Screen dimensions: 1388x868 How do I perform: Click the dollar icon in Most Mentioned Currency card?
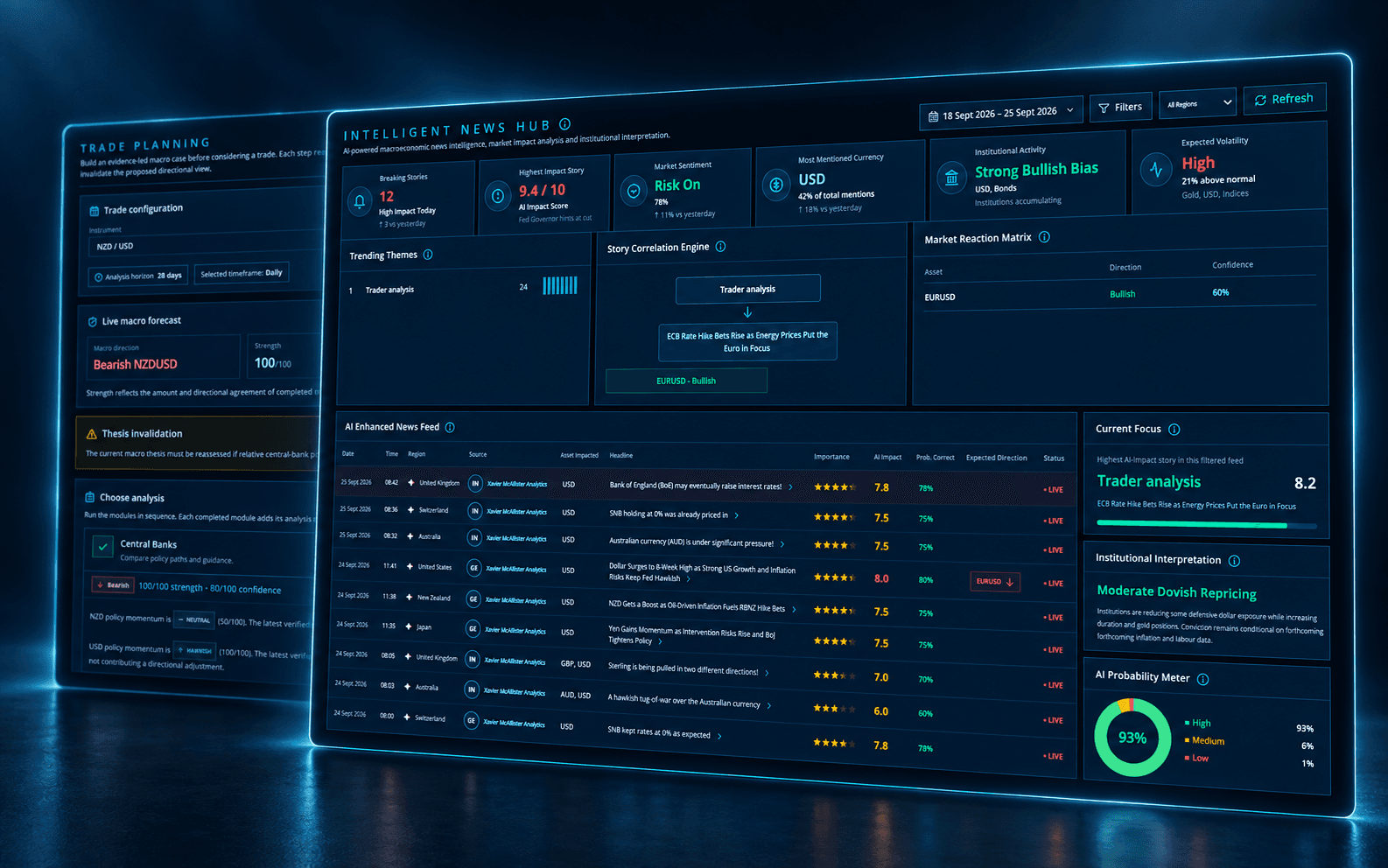click(775, 185)
